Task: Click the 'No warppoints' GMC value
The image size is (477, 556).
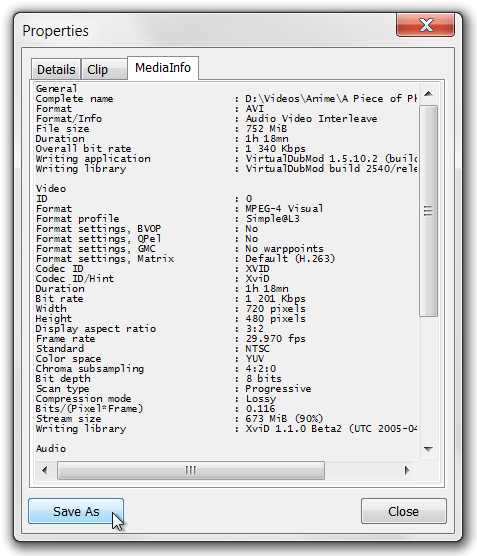Action: pos(284,249)
